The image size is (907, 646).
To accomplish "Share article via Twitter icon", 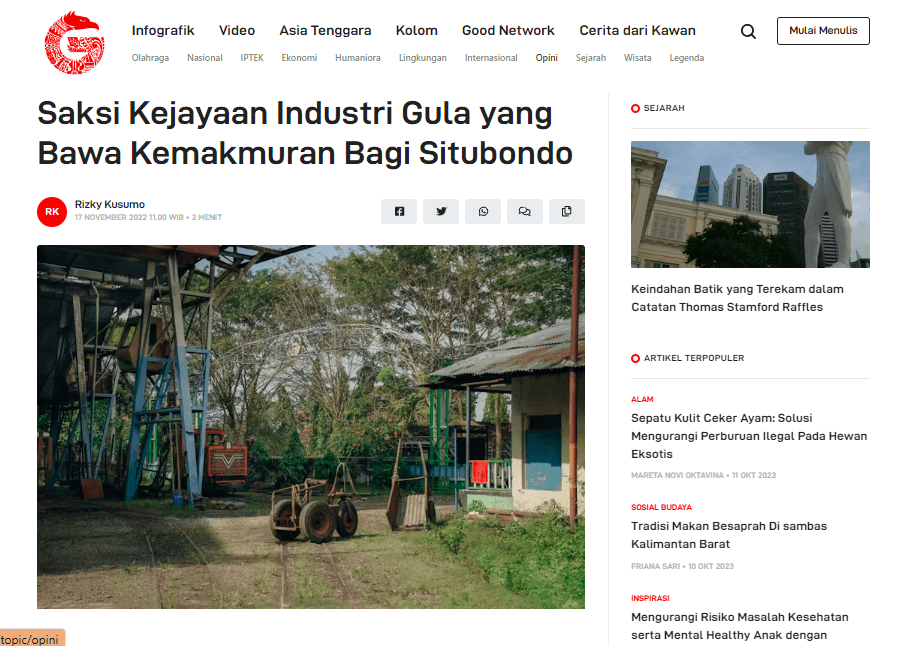I will coord(441,211).
